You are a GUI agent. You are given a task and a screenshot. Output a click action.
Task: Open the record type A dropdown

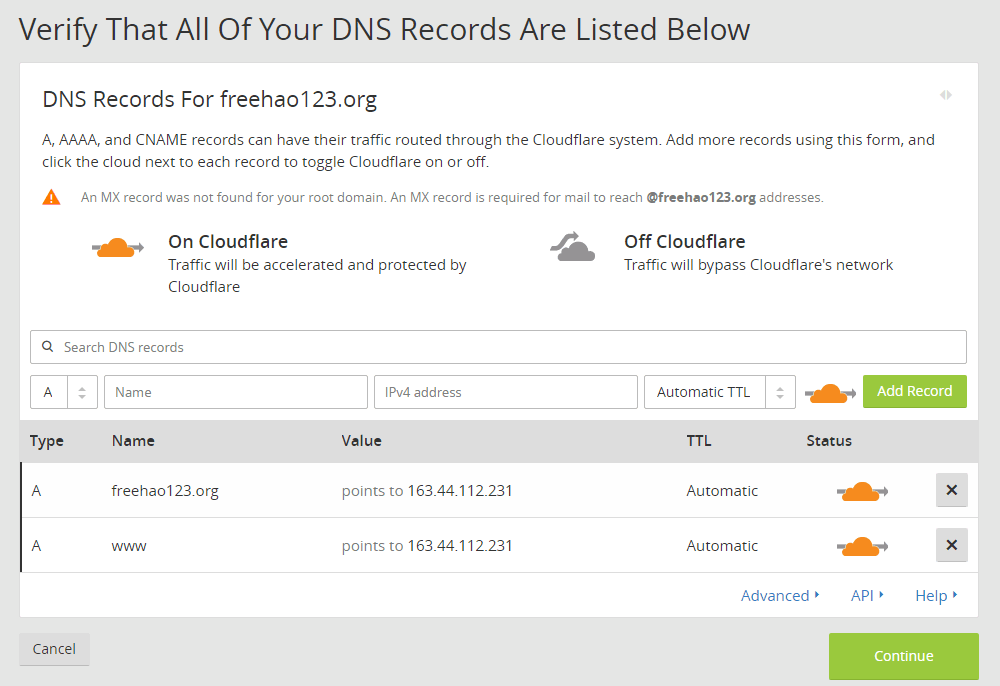pos(64,392)
